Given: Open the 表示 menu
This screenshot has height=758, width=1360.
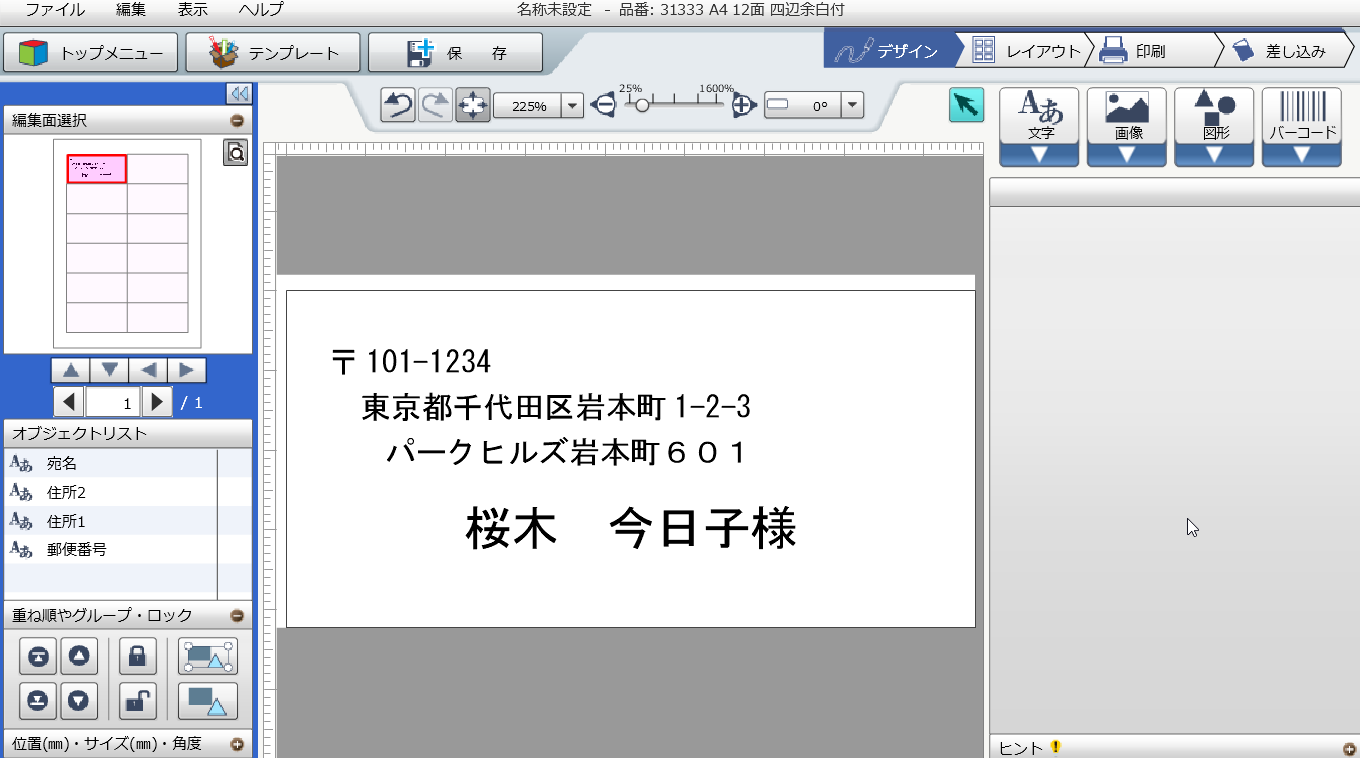Looking at the screenshot, I should (x=193, y=10).
